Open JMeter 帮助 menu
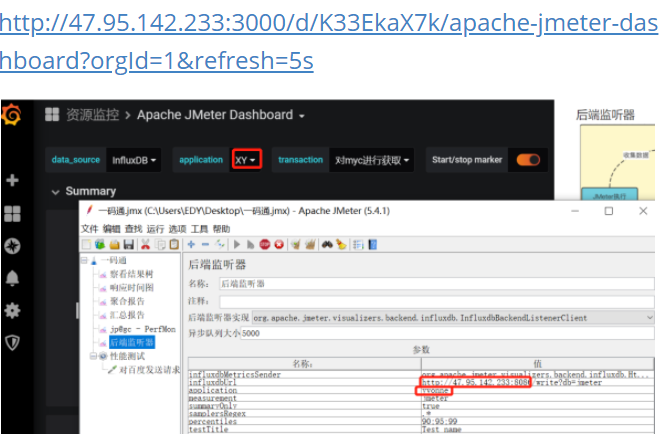The image size is (664, 440). pos(221,229)
